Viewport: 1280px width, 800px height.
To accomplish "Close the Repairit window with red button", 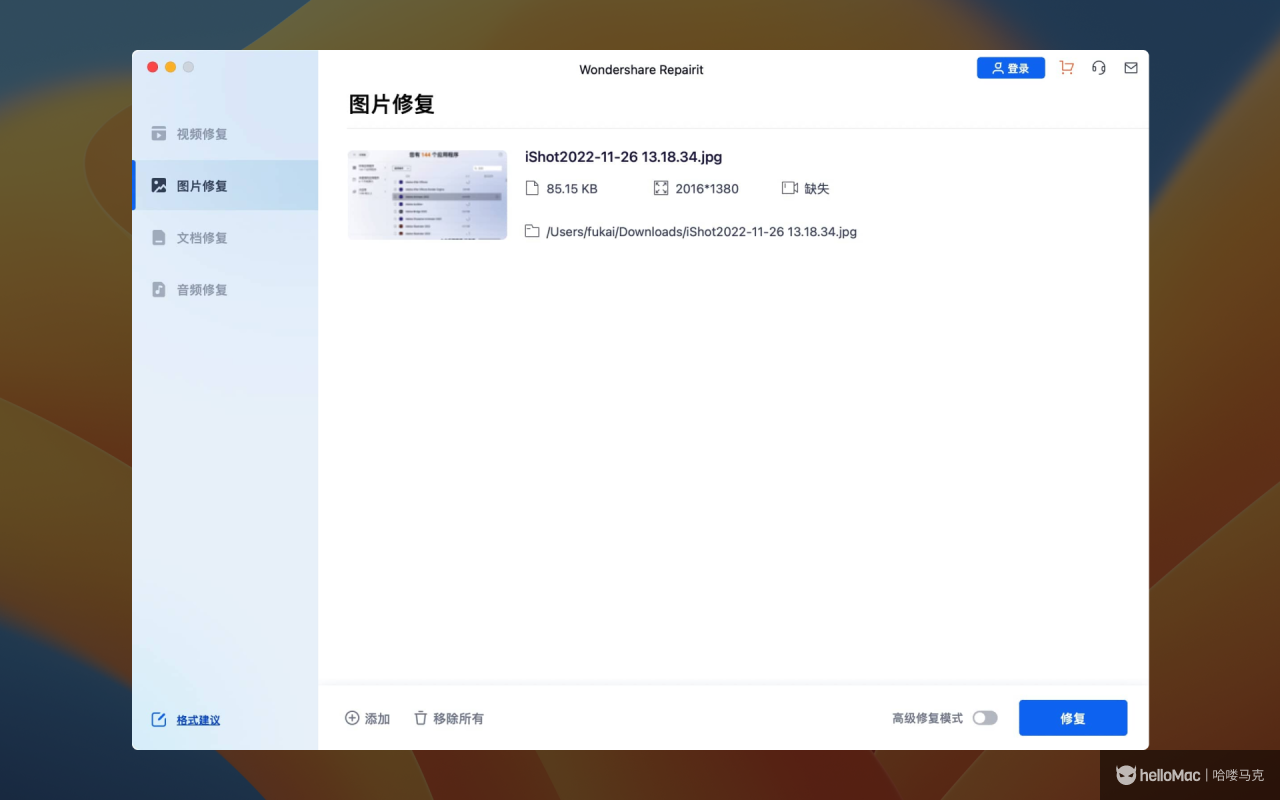I will [152, 67].
